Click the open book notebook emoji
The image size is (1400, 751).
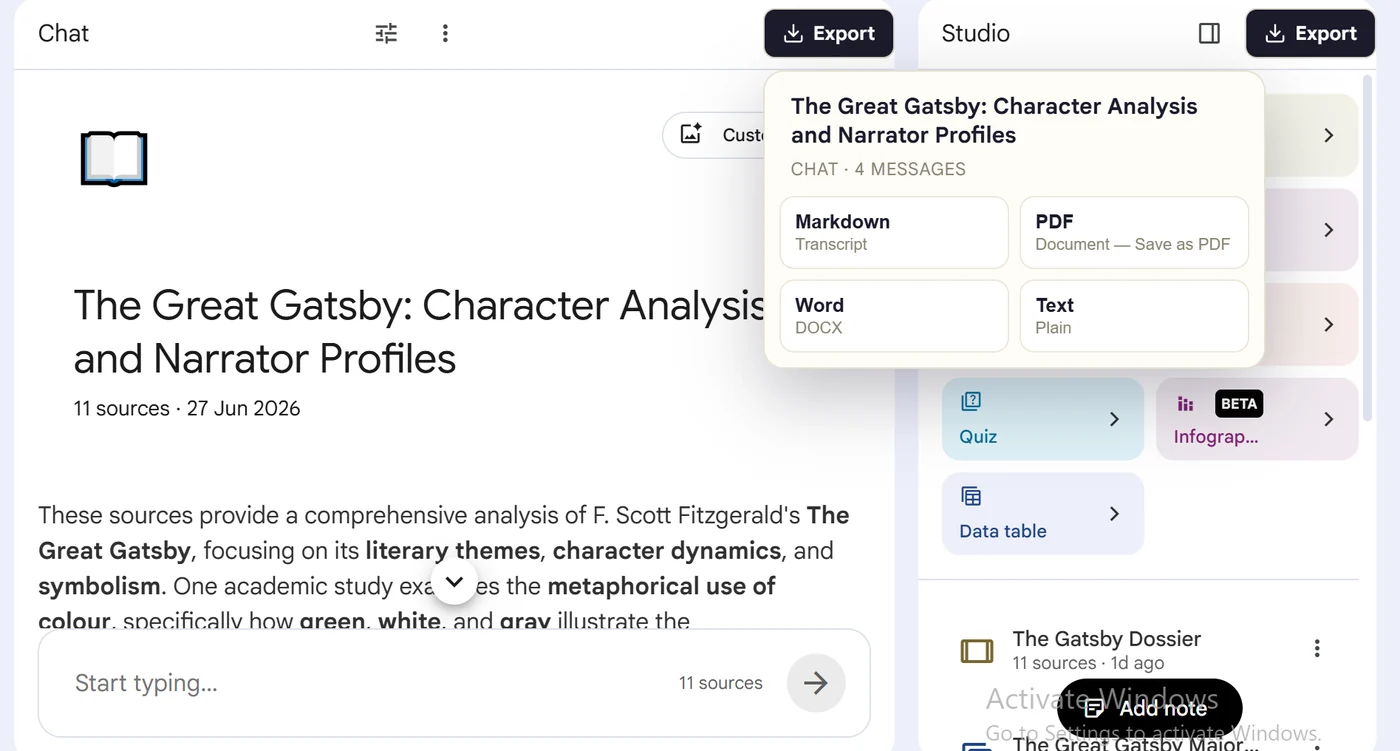114,159
